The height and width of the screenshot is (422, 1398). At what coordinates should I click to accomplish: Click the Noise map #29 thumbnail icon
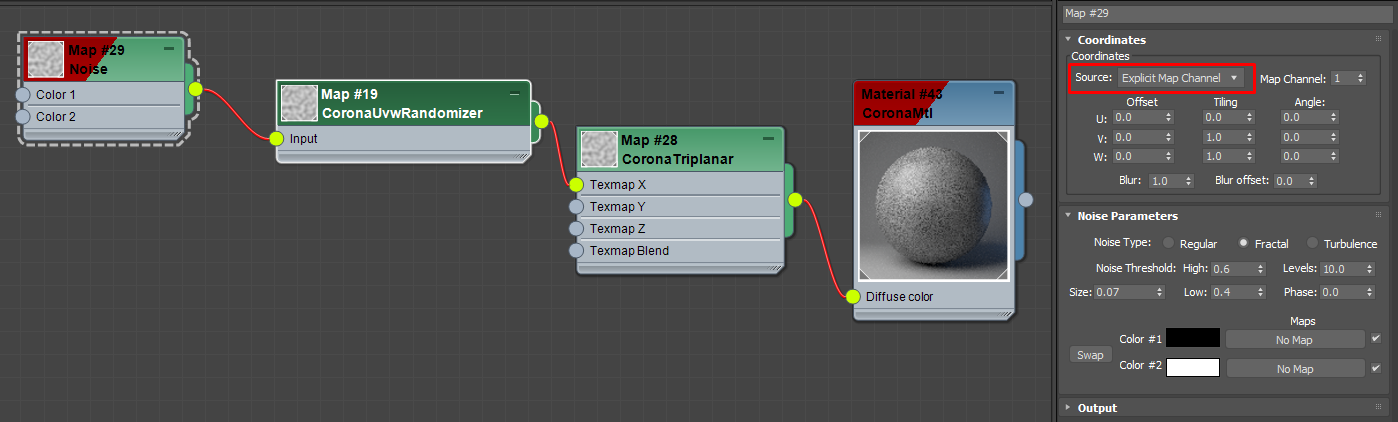coord(45,60)
